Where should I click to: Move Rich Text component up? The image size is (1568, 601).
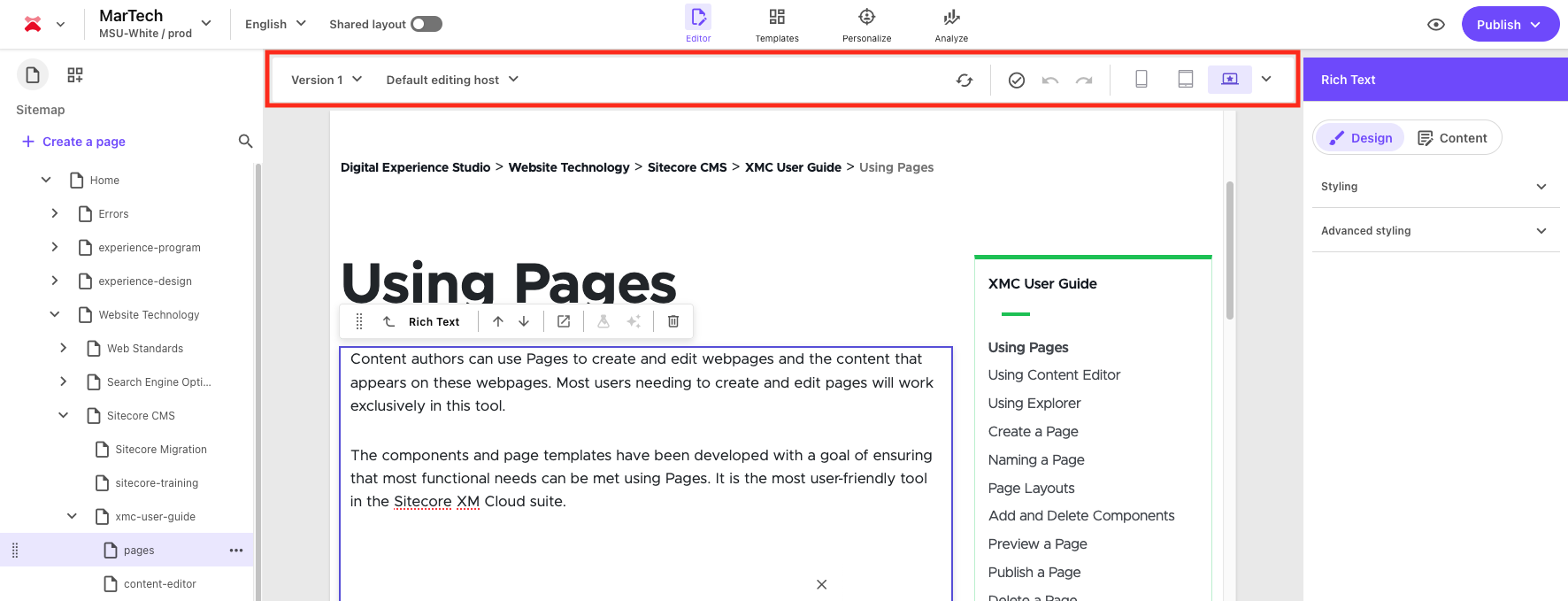pyautogui.click(x=498, y=321)
